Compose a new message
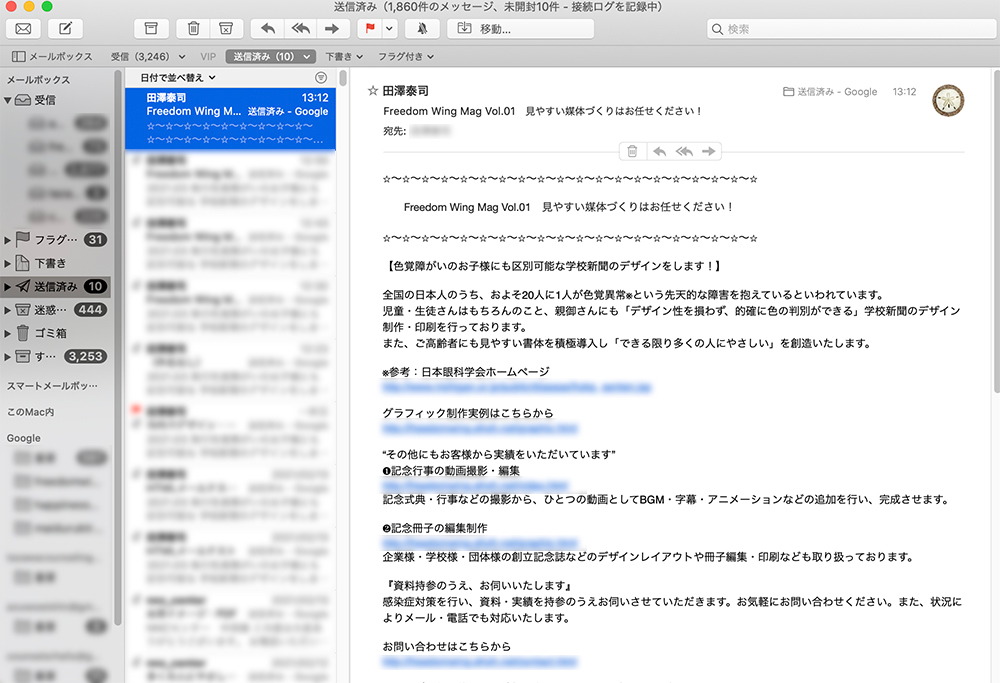Viewport: 1000px width, 683px height. pyautogui.click(x=65, y=29)
